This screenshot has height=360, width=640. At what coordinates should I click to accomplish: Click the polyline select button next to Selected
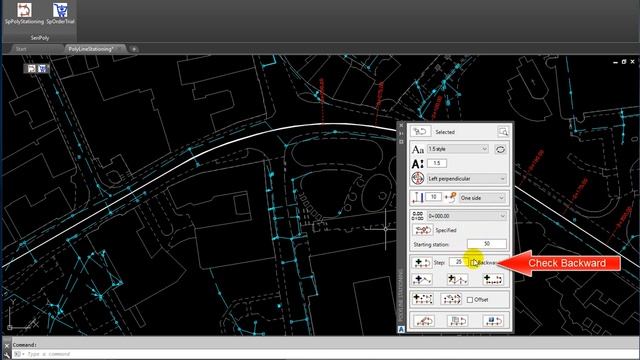pyautogui.click(x=420, y=131)
